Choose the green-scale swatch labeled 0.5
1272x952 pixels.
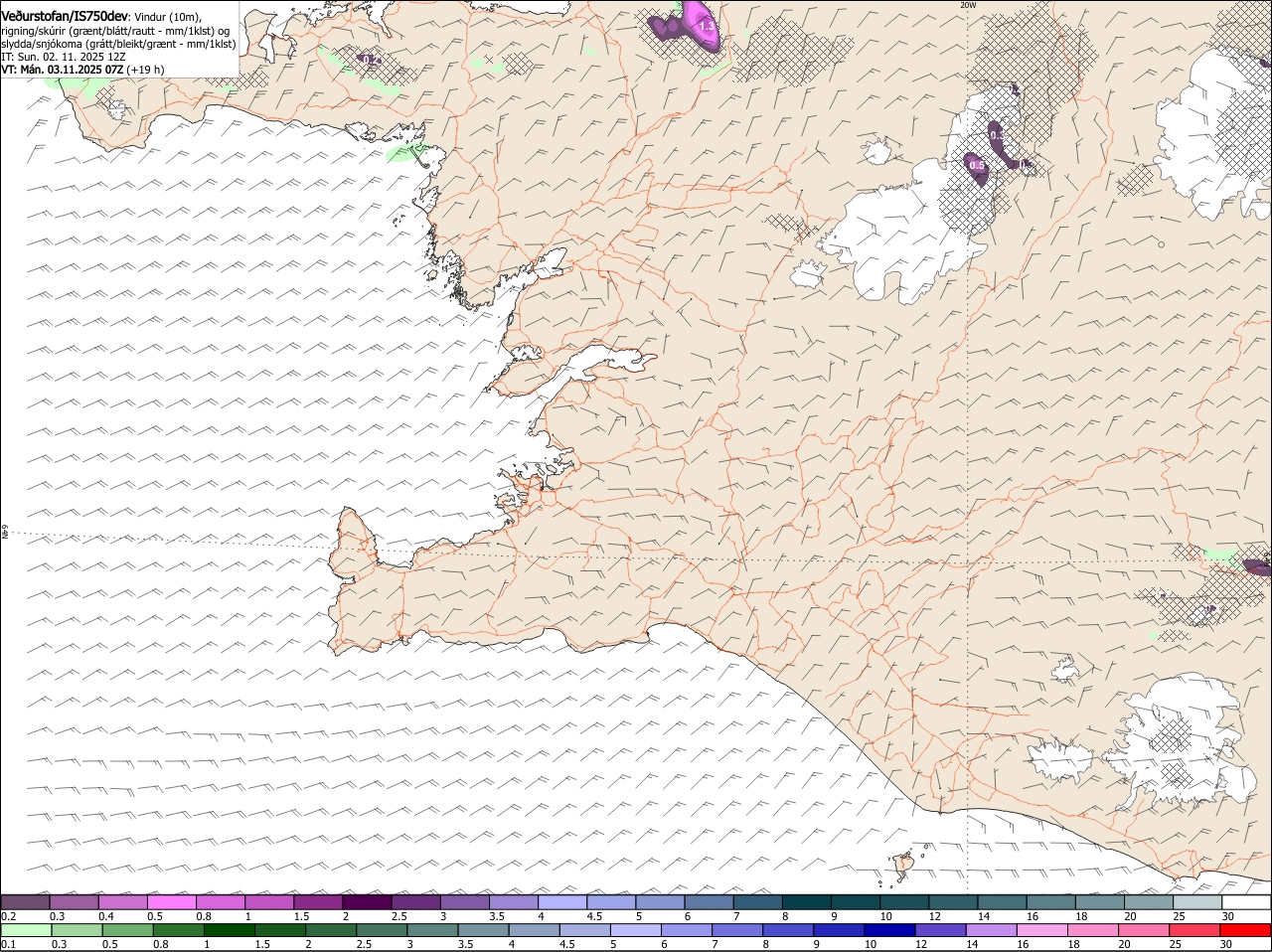pyautogui.click(x=126, y=929)
